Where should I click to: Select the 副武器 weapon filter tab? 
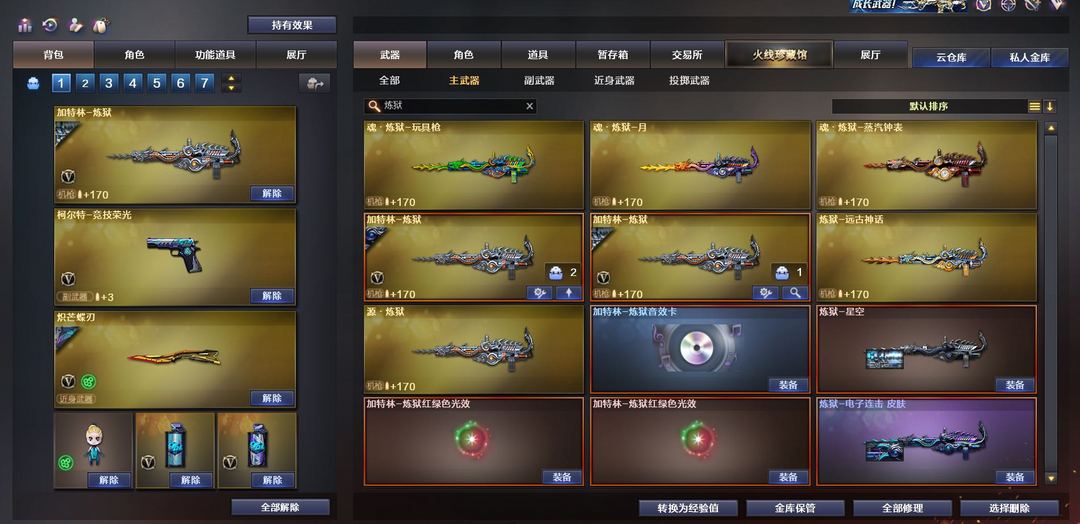pos(539,81)
